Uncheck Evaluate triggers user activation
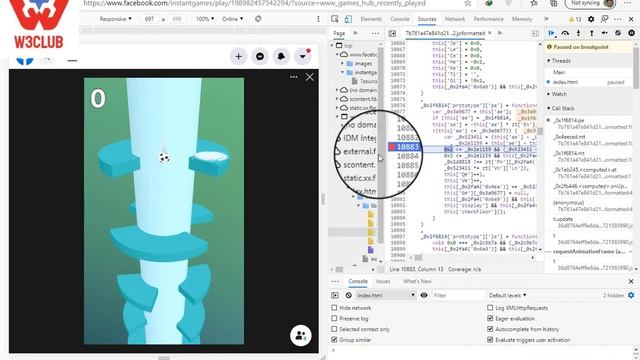Viewport: 640px width, 360px height. [x=490, y=340]
